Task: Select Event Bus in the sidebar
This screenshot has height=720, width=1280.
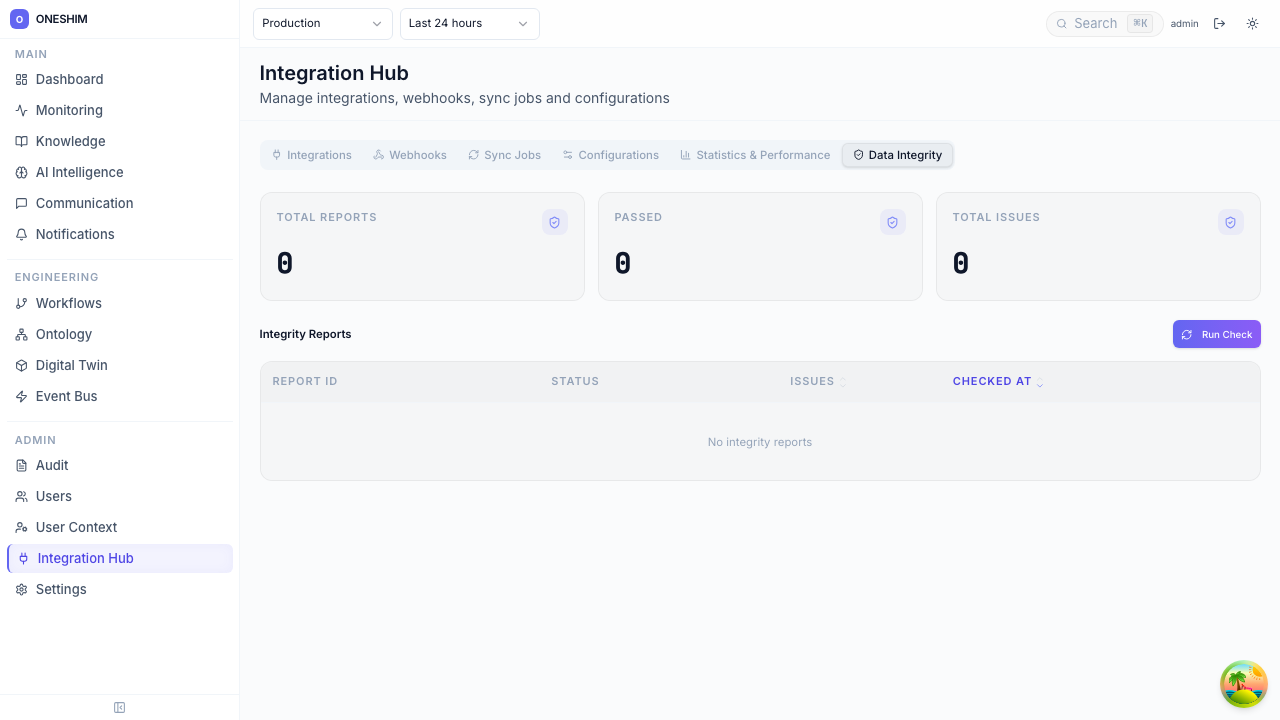Action: click(x=66, y=396)
